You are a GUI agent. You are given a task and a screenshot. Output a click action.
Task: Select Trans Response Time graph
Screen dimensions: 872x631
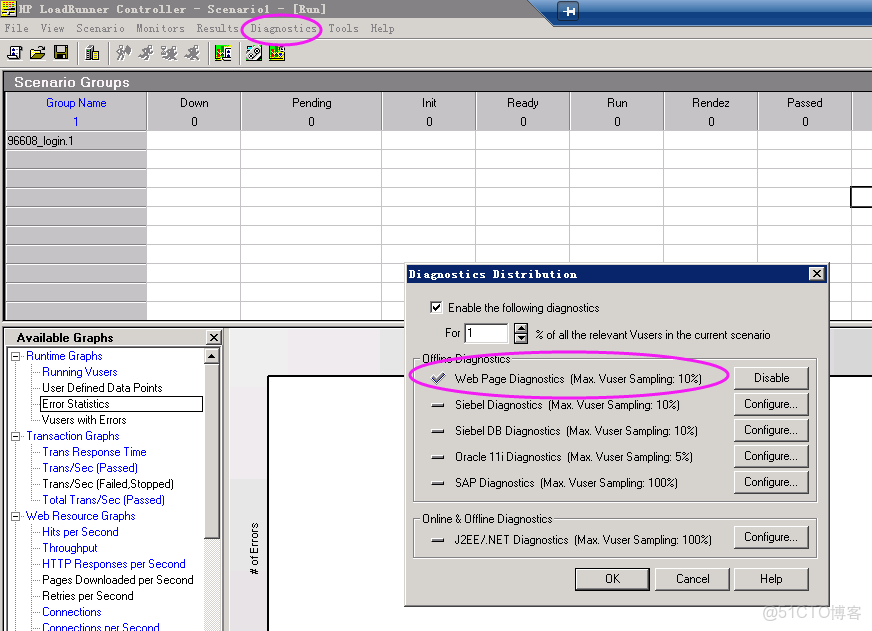tap(95, 452)
